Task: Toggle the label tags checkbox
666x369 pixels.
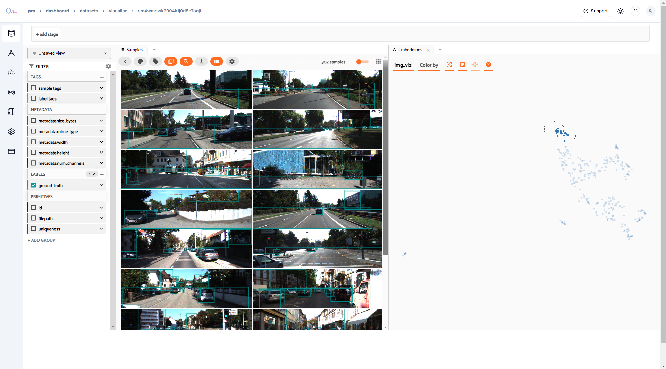Action: 34,99
